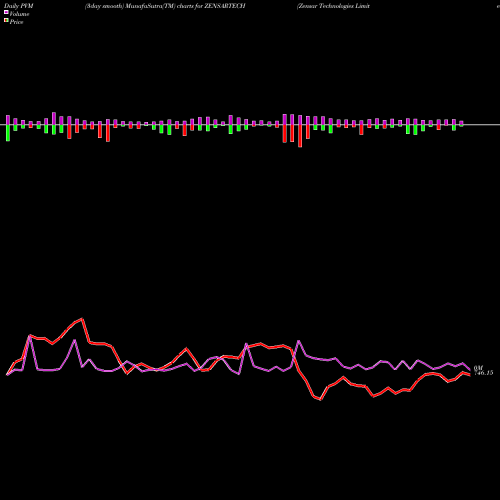The image size is (500, 500).
Task: Click the Volume legend color swatch
Action: click(x=6, y=13)
